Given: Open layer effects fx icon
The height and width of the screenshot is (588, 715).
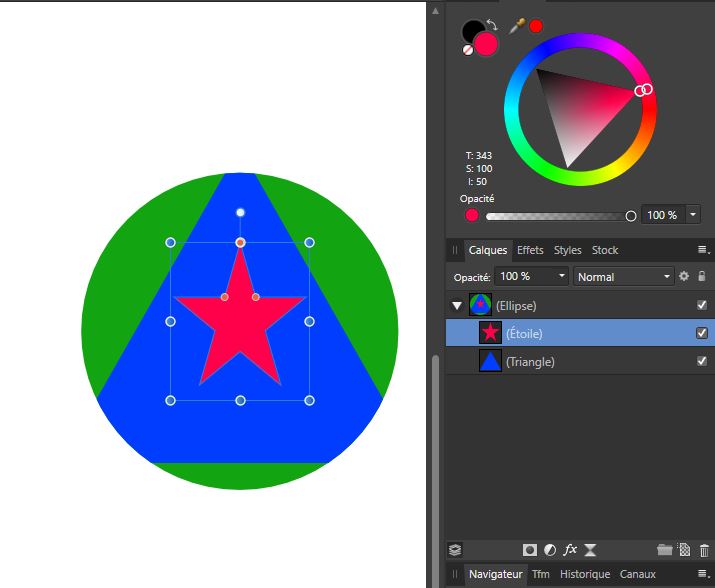Looking at the screenshot, I should point(570,550).
